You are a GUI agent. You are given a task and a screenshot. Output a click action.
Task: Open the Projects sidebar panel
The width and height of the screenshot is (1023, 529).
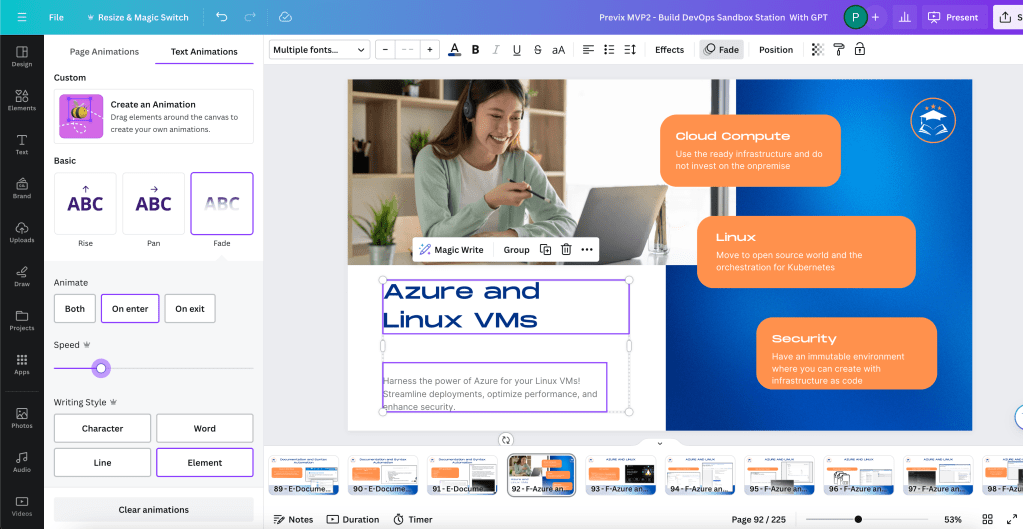click(22, 320)
